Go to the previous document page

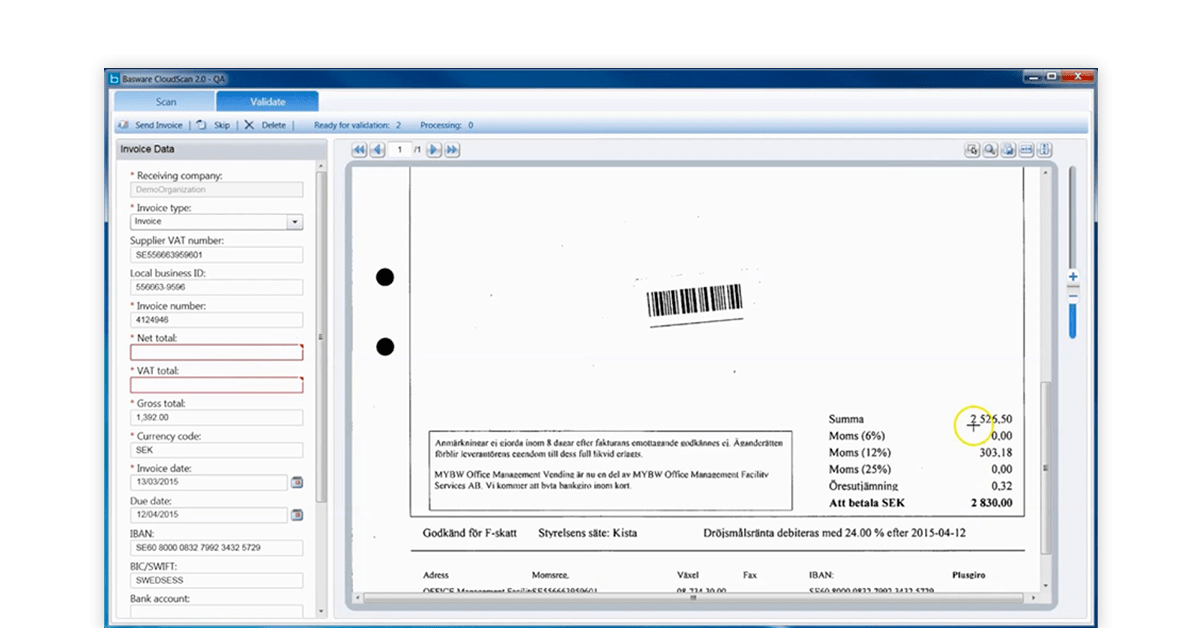coord(377,150)
